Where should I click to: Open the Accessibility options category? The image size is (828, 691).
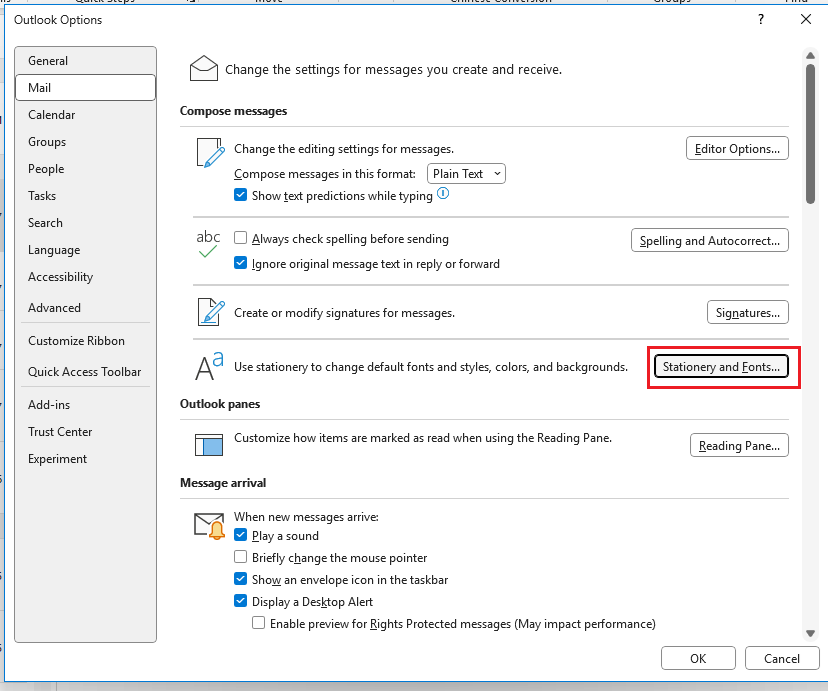[86, 277]
